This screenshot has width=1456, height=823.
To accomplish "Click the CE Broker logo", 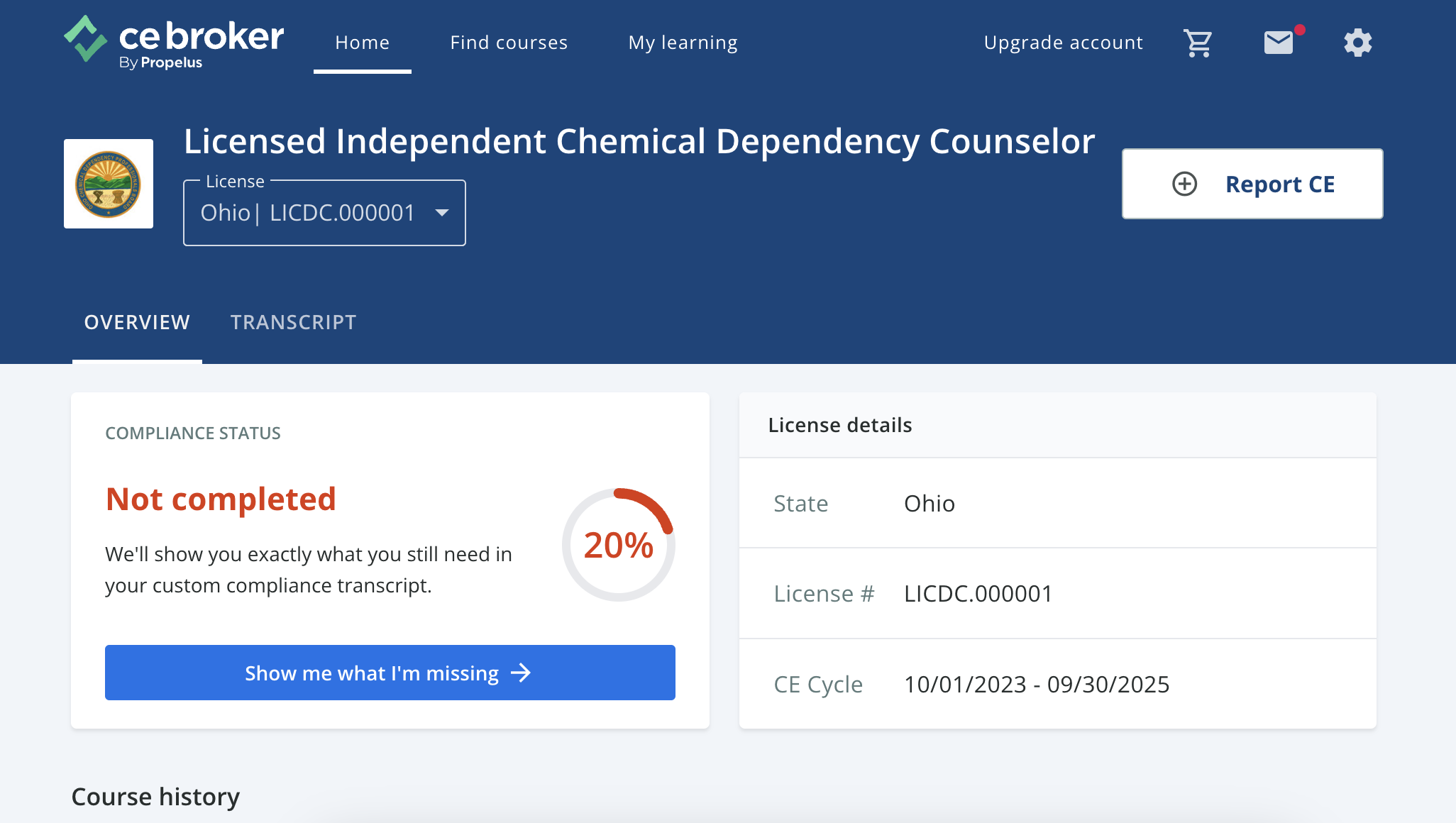I will tap(174, 42).
